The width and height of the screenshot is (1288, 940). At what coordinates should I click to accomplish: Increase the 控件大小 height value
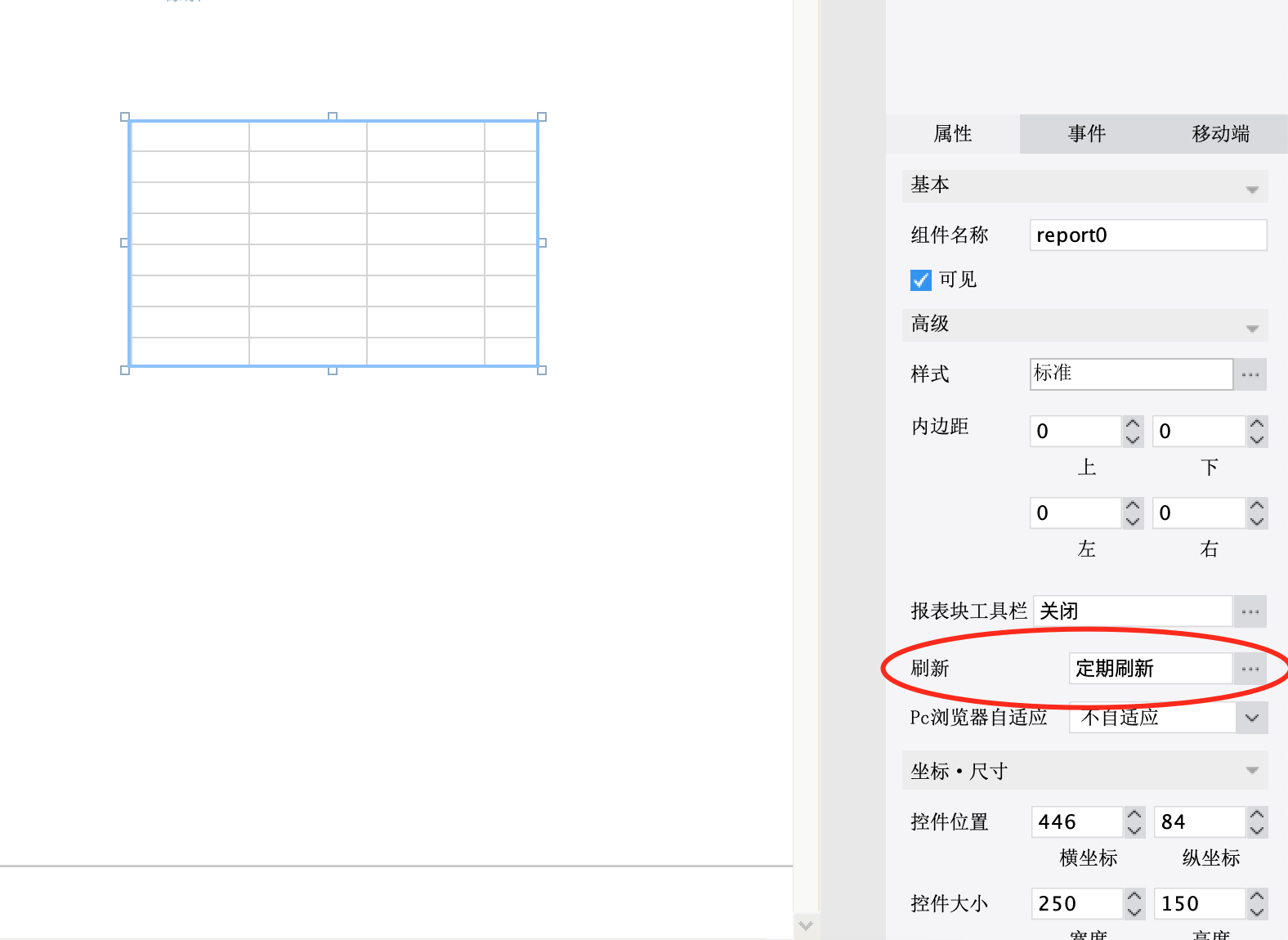[1257, 897]
